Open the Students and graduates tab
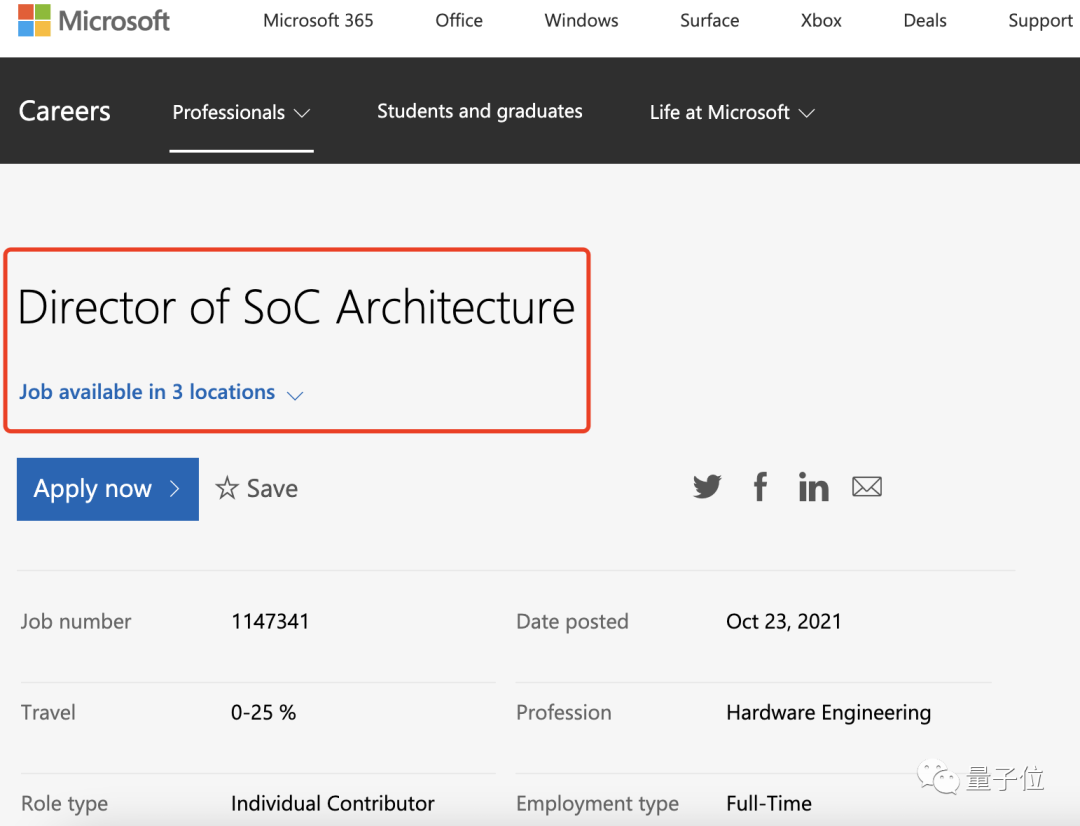 click(479, 112)
